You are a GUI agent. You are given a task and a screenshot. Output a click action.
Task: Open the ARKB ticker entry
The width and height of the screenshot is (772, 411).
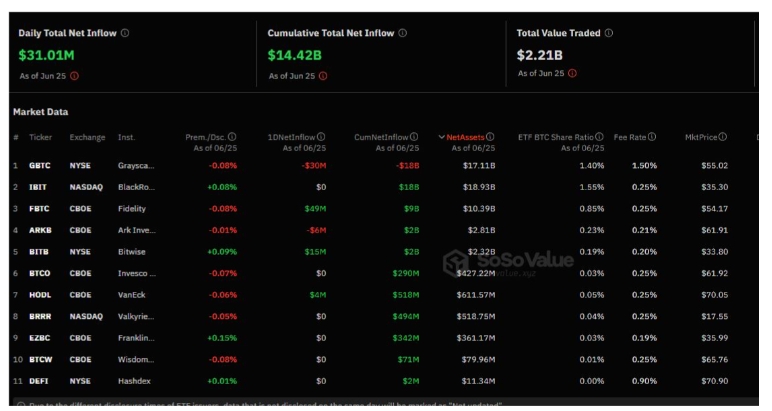click(41, 230)
